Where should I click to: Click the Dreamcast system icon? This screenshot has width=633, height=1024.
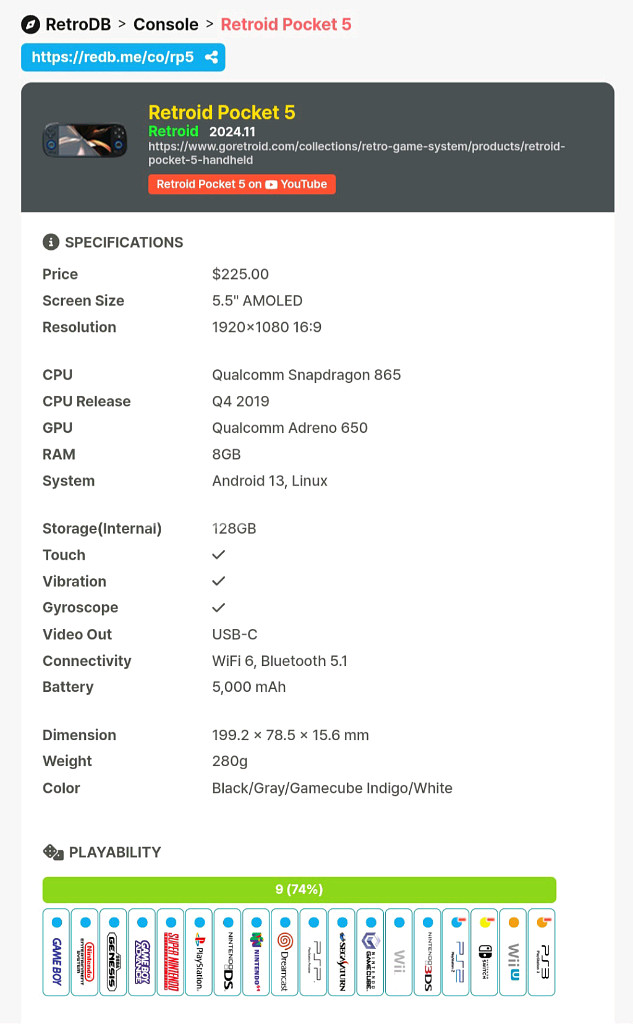(285, 951)
